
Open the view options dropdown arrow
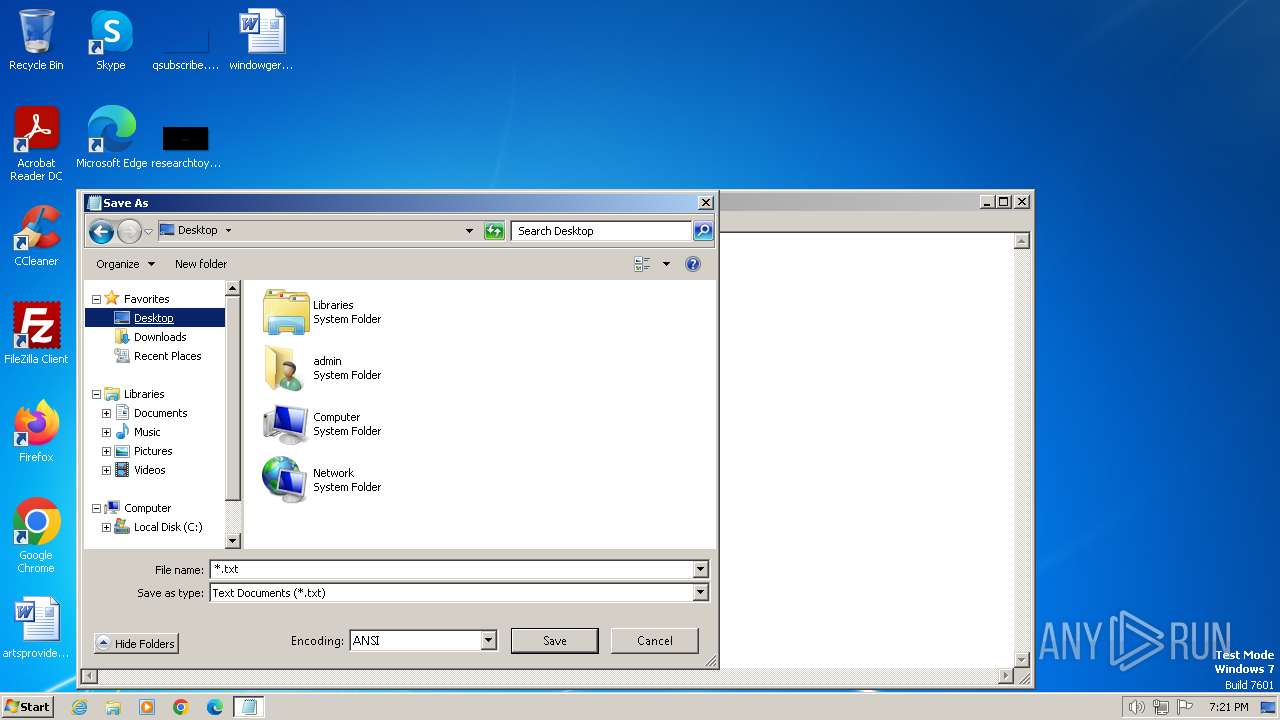click(x=666, y=264)
